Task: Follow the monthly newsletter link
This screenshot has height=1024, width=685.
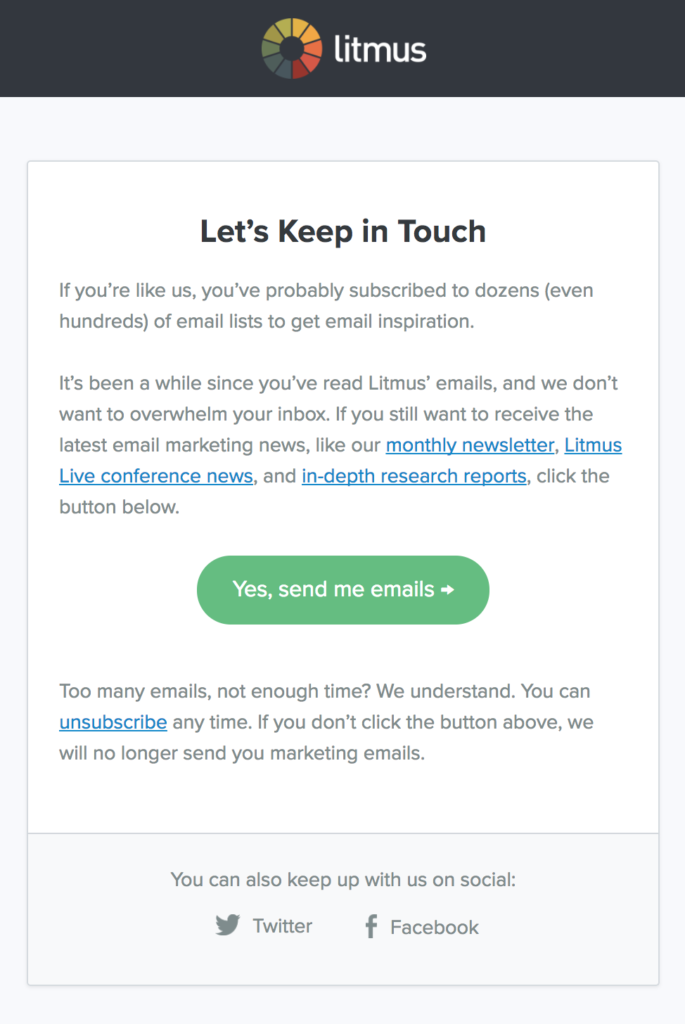Action: click(x=469, y=445)
